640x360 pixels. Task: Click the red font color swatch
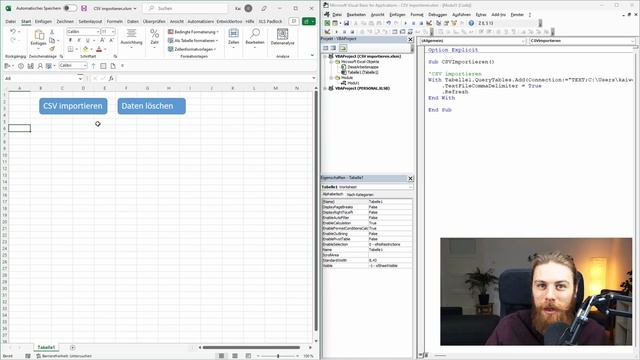tap(99, 49)
